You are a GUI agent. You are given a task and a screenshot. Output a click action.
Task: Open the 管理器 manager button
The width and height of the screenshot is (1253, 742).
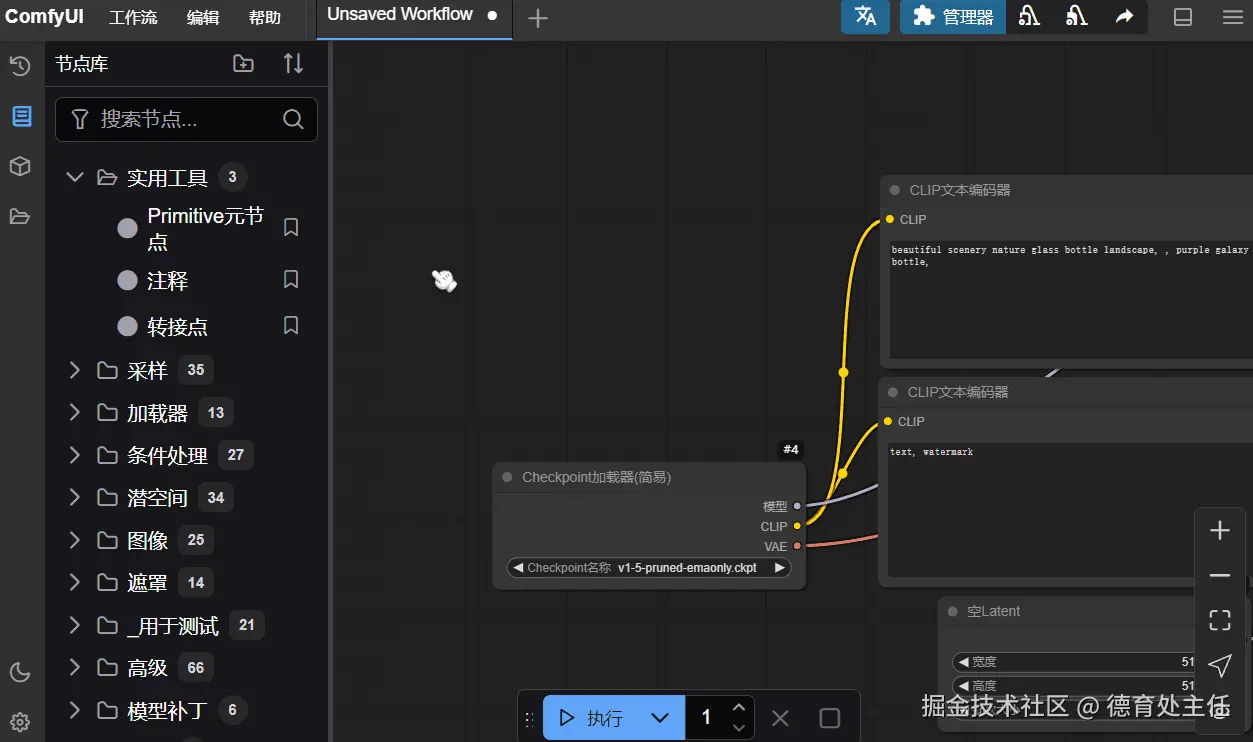[x=953, y=17]
